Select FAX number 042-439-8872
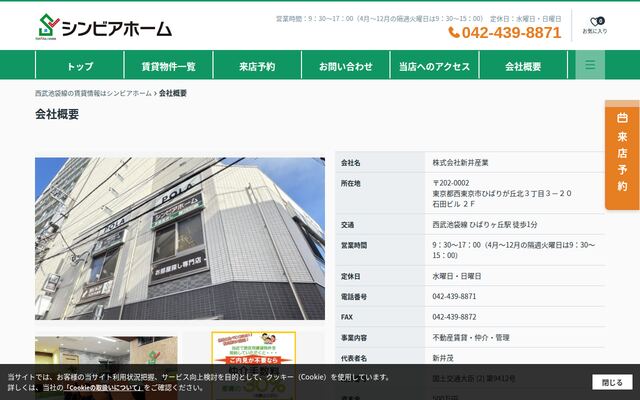Viewport: 640px width, 400px height. [454, 317]
